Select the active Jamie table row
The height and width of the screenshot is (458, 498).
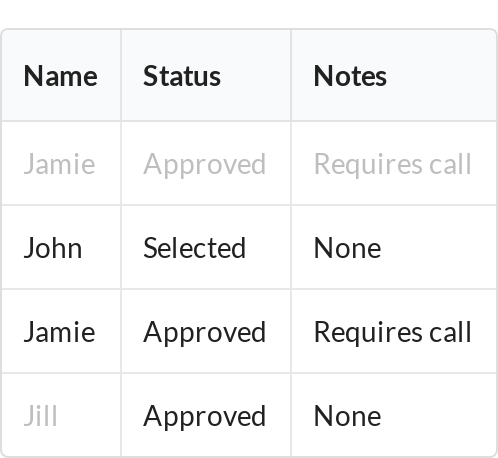point(249,331)
